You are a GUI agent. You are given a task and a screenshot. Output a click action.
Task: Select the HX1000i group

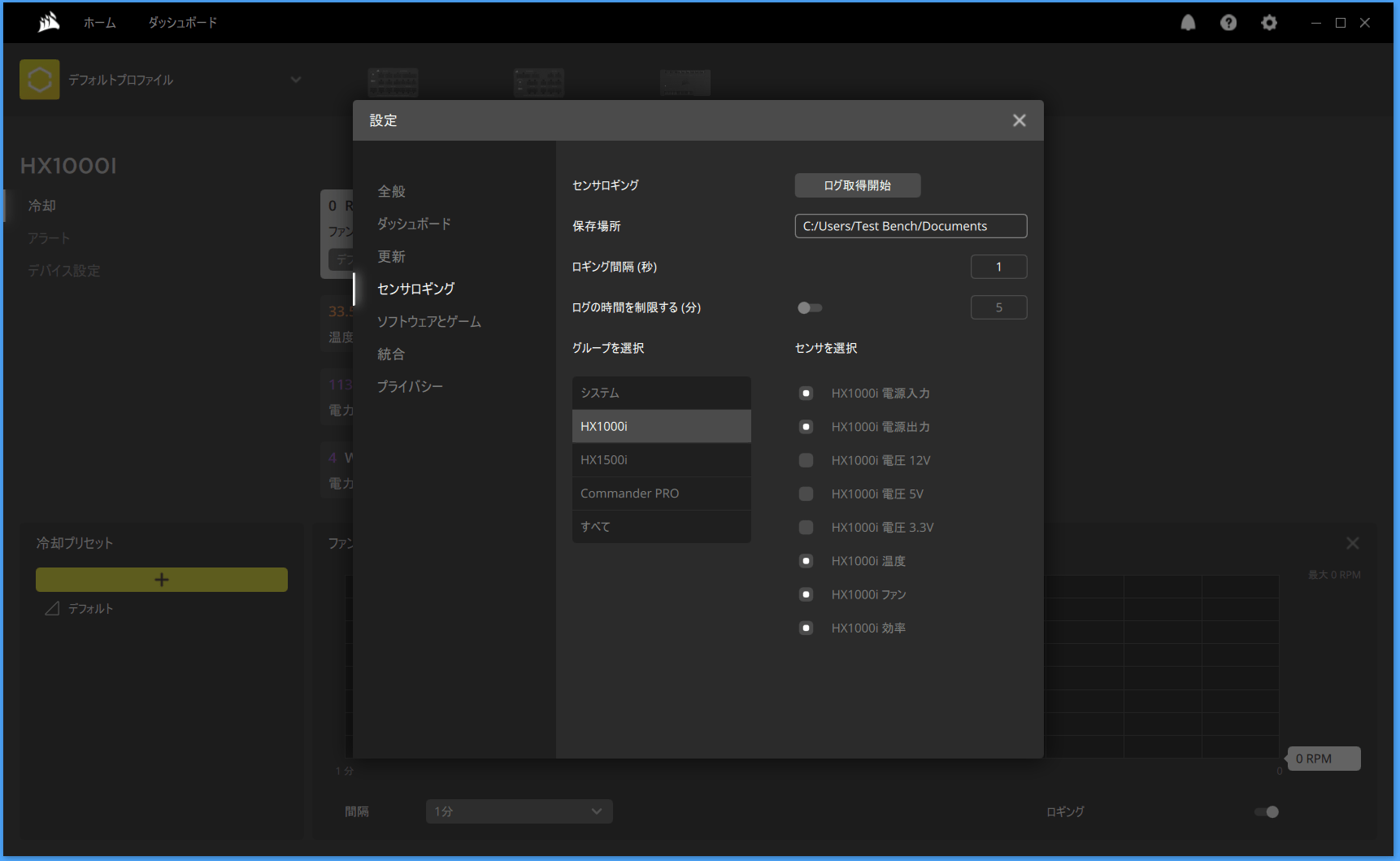[x=662, y=426]
